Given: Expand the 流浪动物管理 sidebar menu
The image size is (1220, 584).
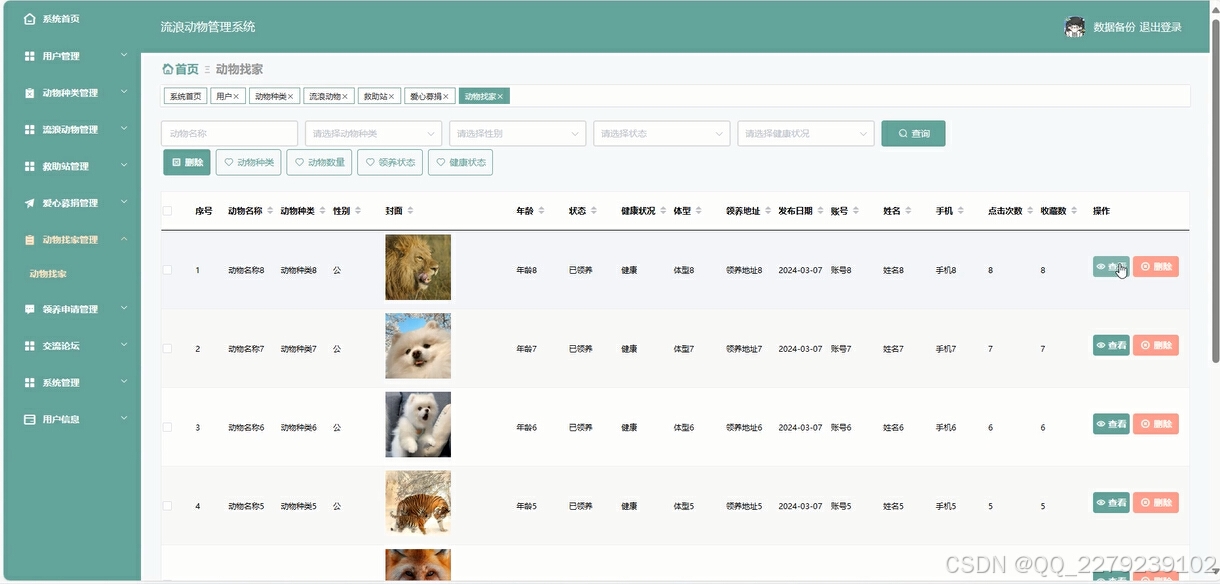Looking at the screenshot, I should (124, 129).
